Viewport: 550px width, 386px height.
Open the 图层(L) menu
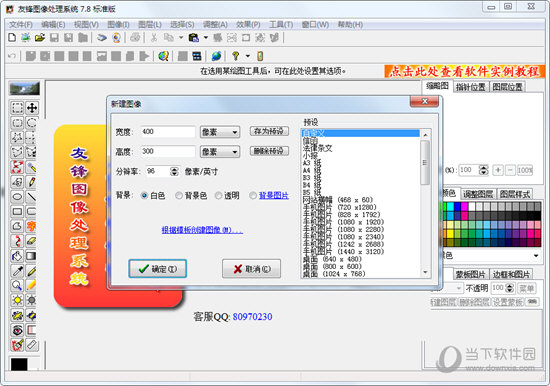tap(150, 25)
